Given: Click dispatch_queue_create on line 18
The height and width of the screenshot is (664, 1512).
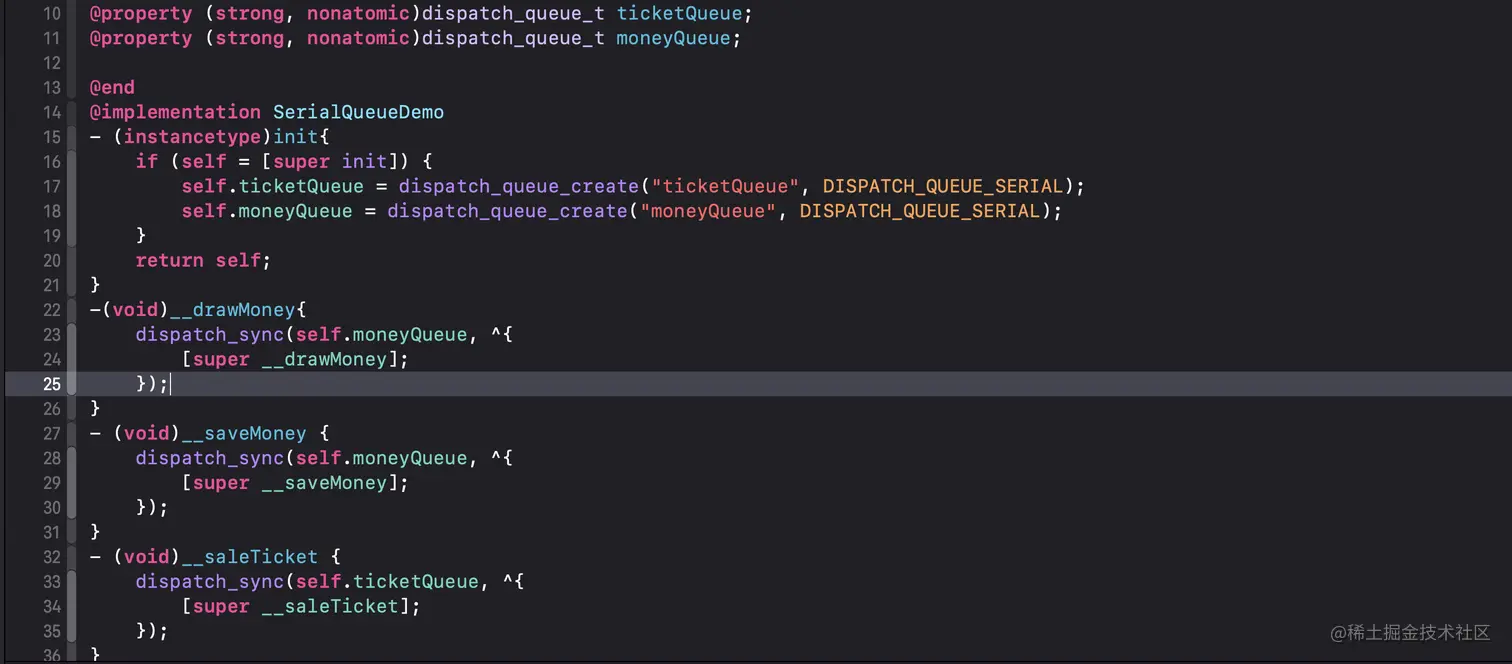Looking at the screenshot, I should click(x=507, y=211).
